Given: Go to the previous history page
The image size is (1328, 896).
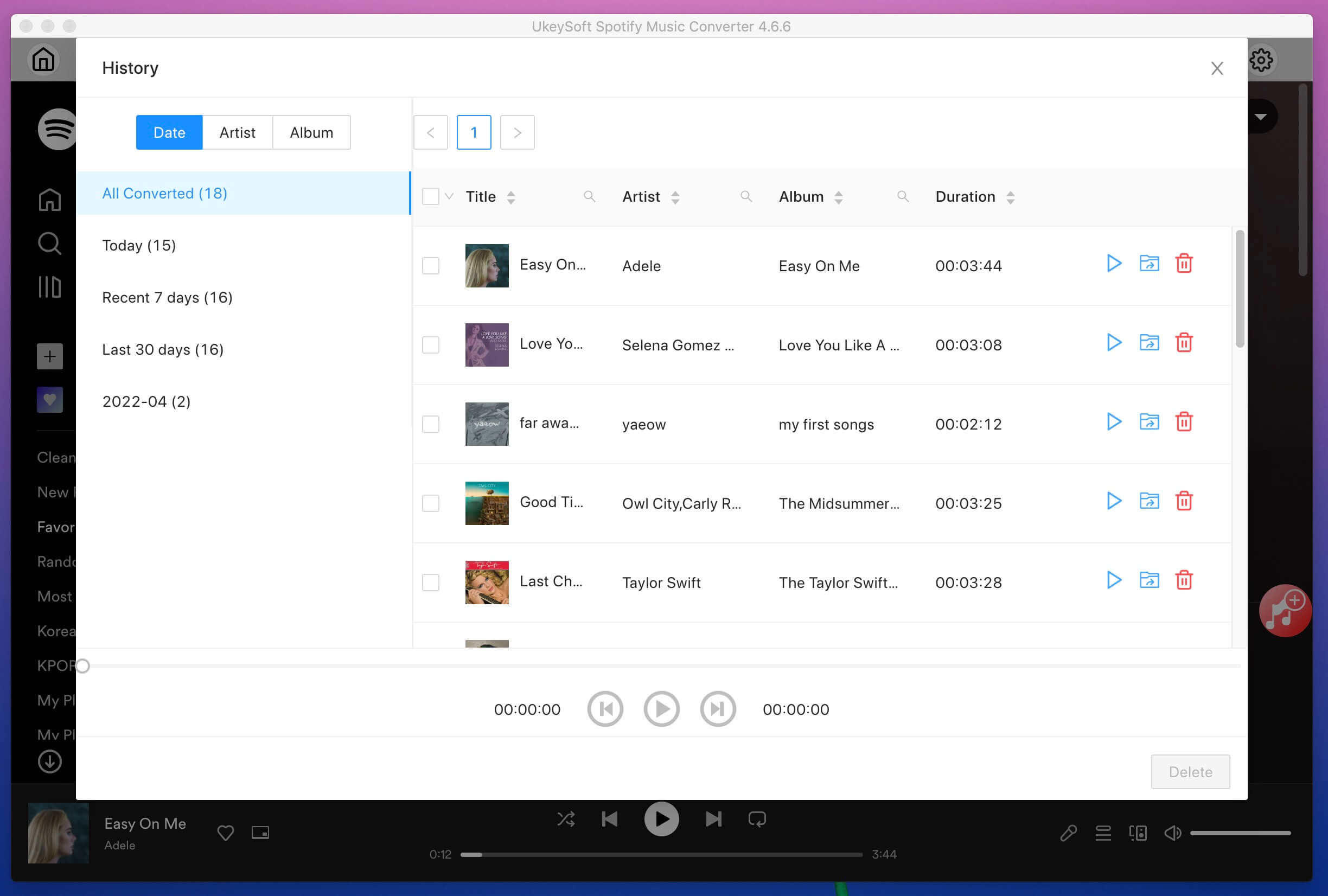Looking at the screenshot, I should tap(430, 132).
